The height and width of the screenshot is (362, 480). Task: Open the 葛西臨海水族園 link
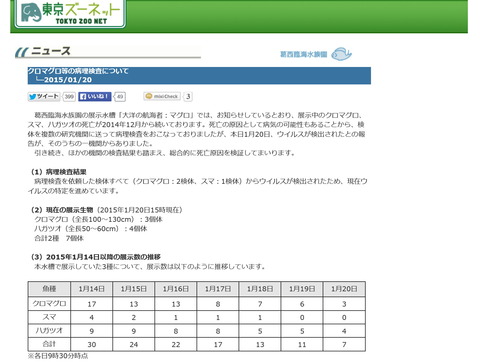303,54
